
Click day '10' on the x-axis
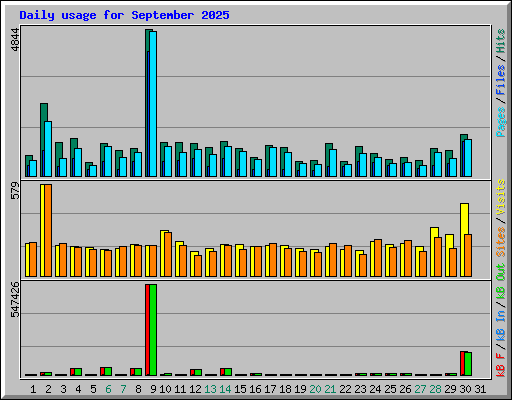(x=165, y=389)
